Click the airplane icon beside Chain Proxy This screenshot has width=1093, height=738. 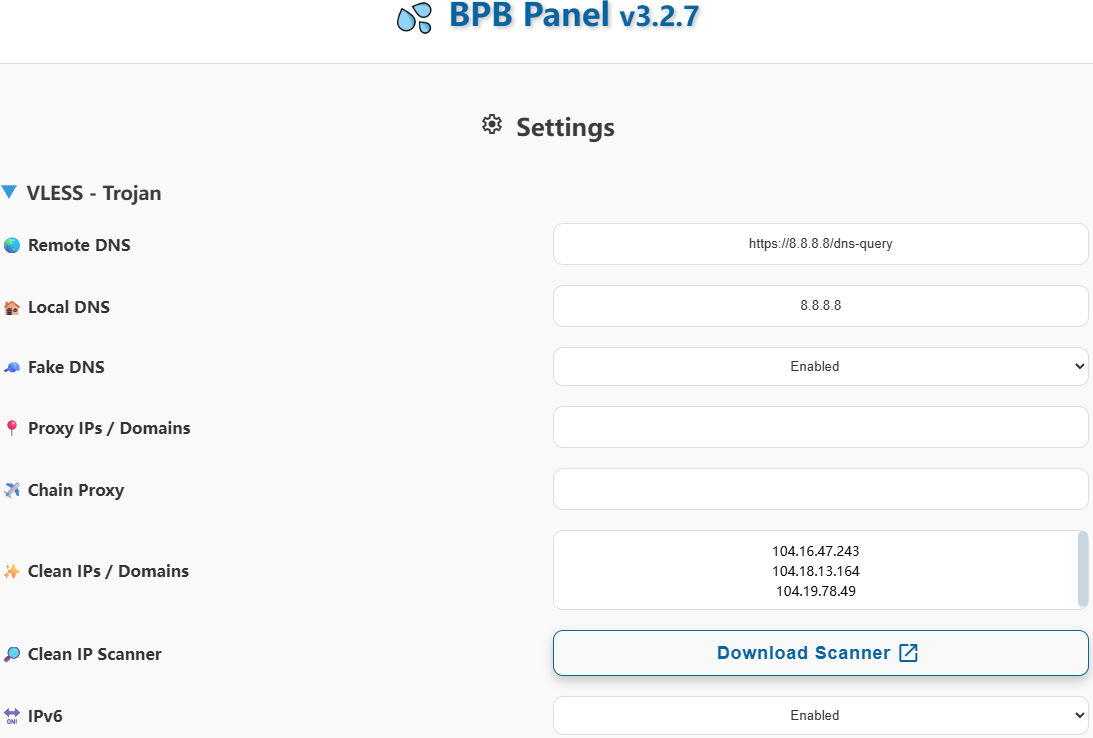[x=12, y=490]
